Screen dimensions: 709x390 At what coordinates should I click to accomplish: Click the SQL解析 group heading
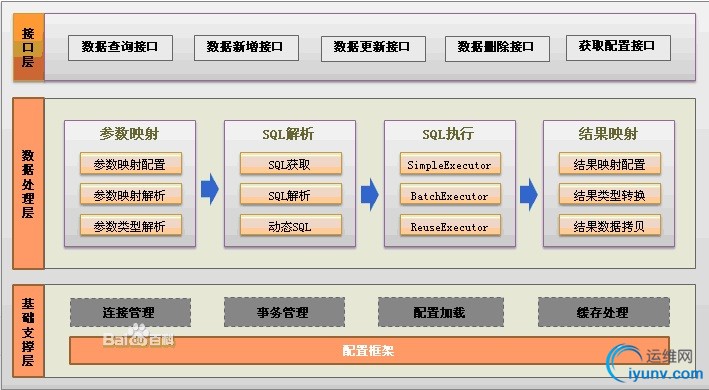[288, 134]
